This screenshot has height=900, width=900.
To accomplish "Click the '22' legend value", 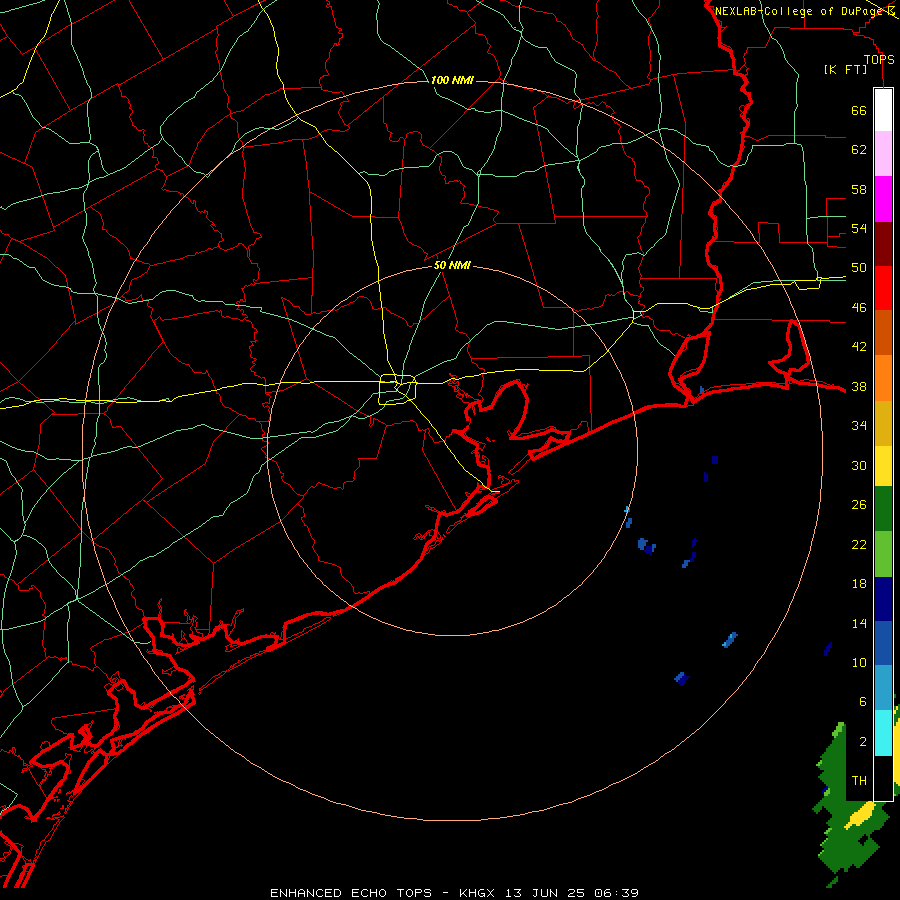I will [859, 544].
